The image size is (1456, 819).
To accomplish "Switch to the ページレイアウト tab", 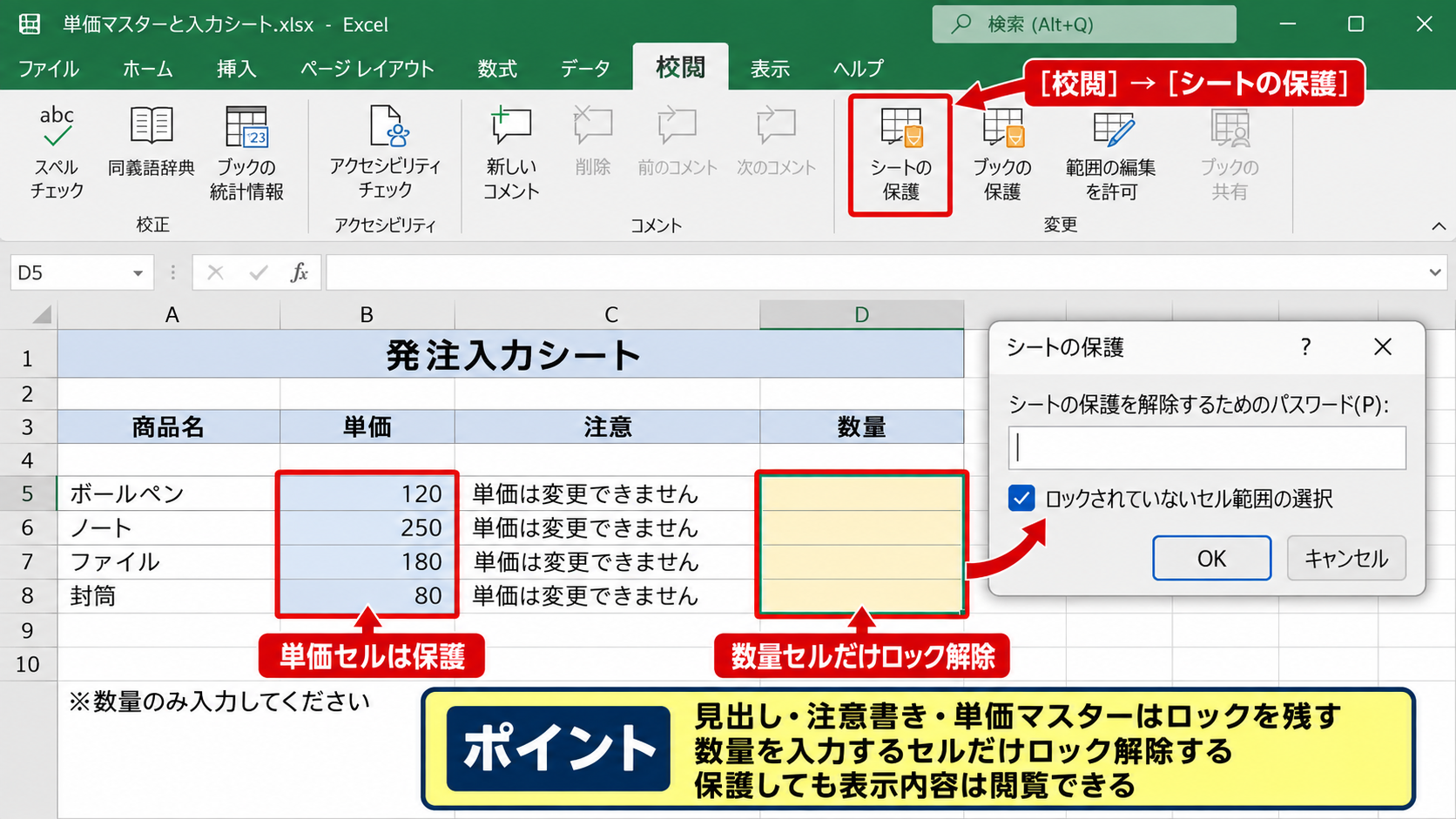I will pos(367,69).
